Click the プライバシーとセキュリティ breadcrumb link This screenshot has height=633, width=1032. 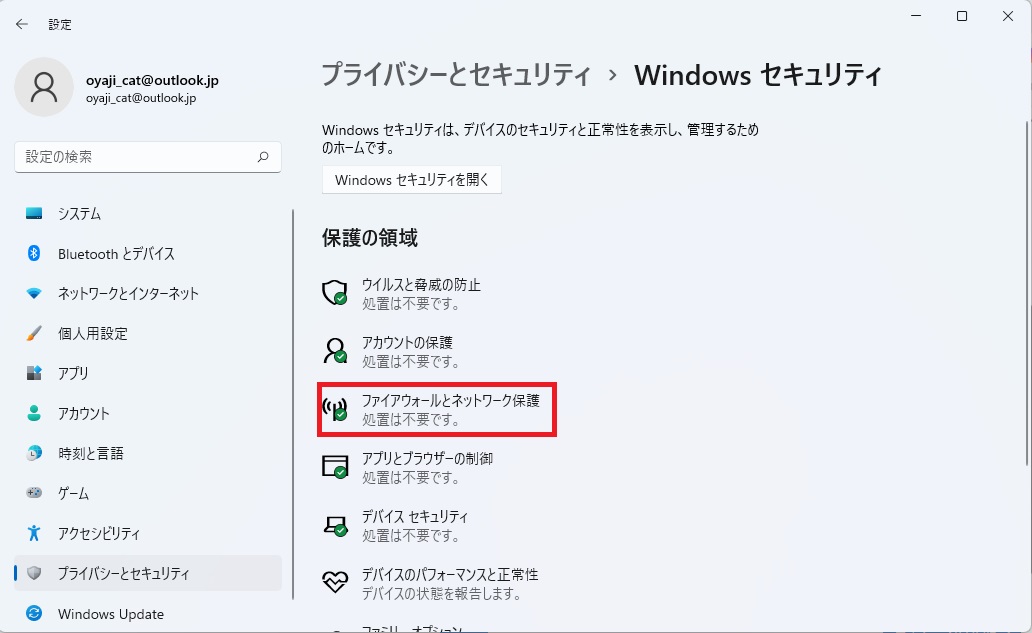(x=456, y=75)
